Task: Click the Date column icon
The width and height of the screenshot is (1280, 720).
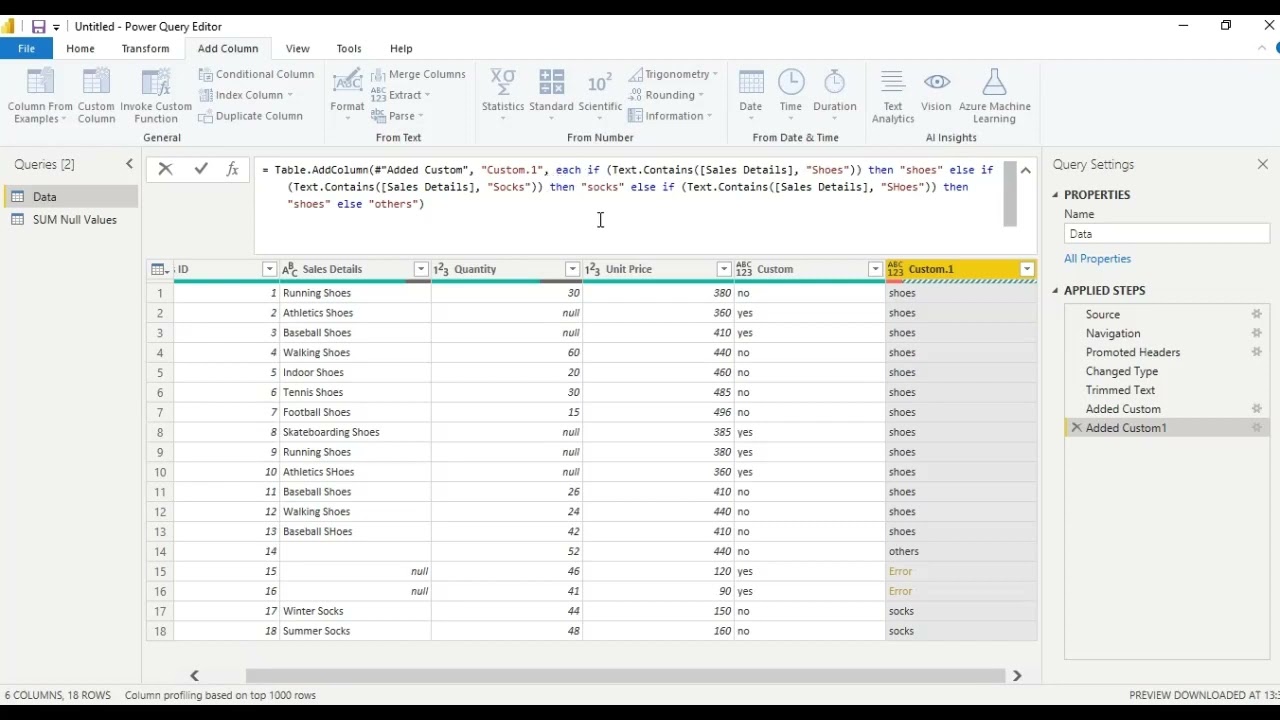Action: pyautogui.click(x=750, y=84)
